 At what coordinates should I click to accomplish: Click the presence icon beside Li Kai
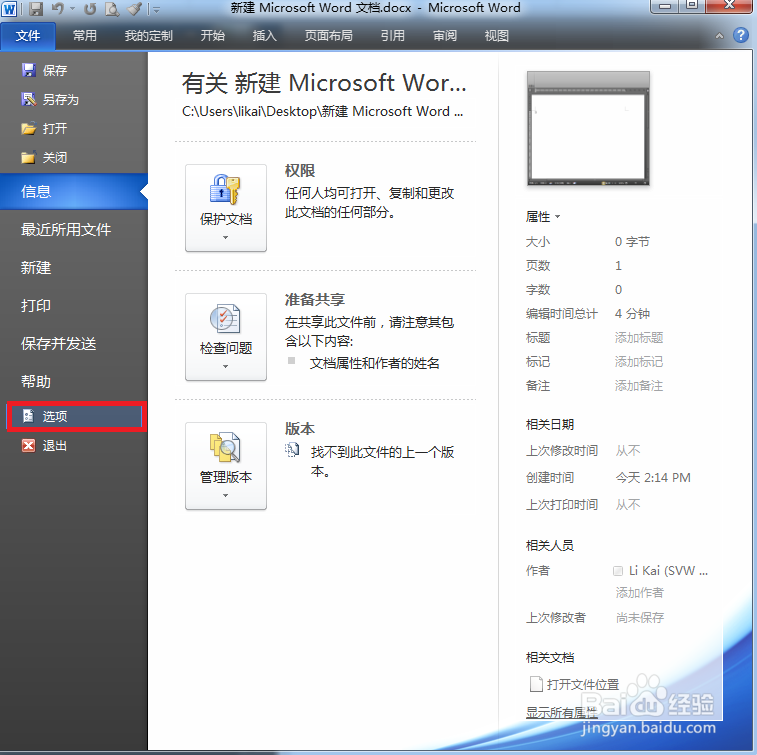617,571
